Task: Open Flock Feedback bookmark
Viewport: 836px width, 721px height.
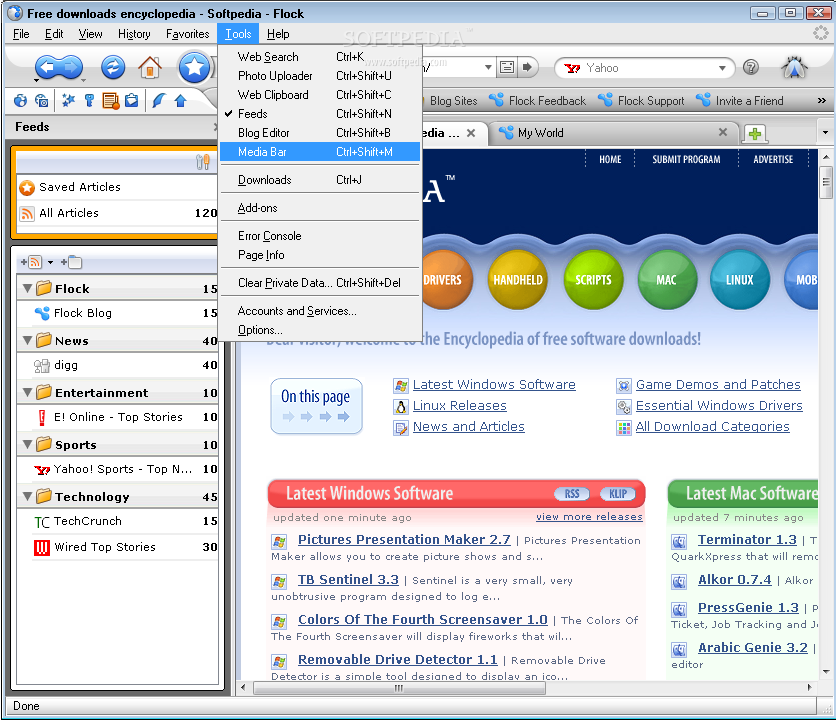Action: [538, 100]
